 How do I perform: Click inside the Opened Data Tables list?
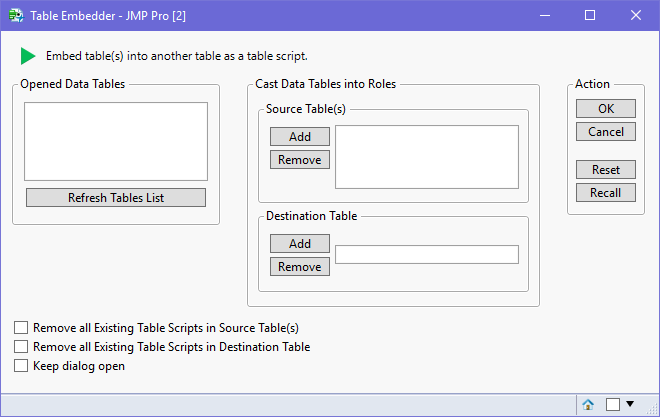[x=116, y=141]
